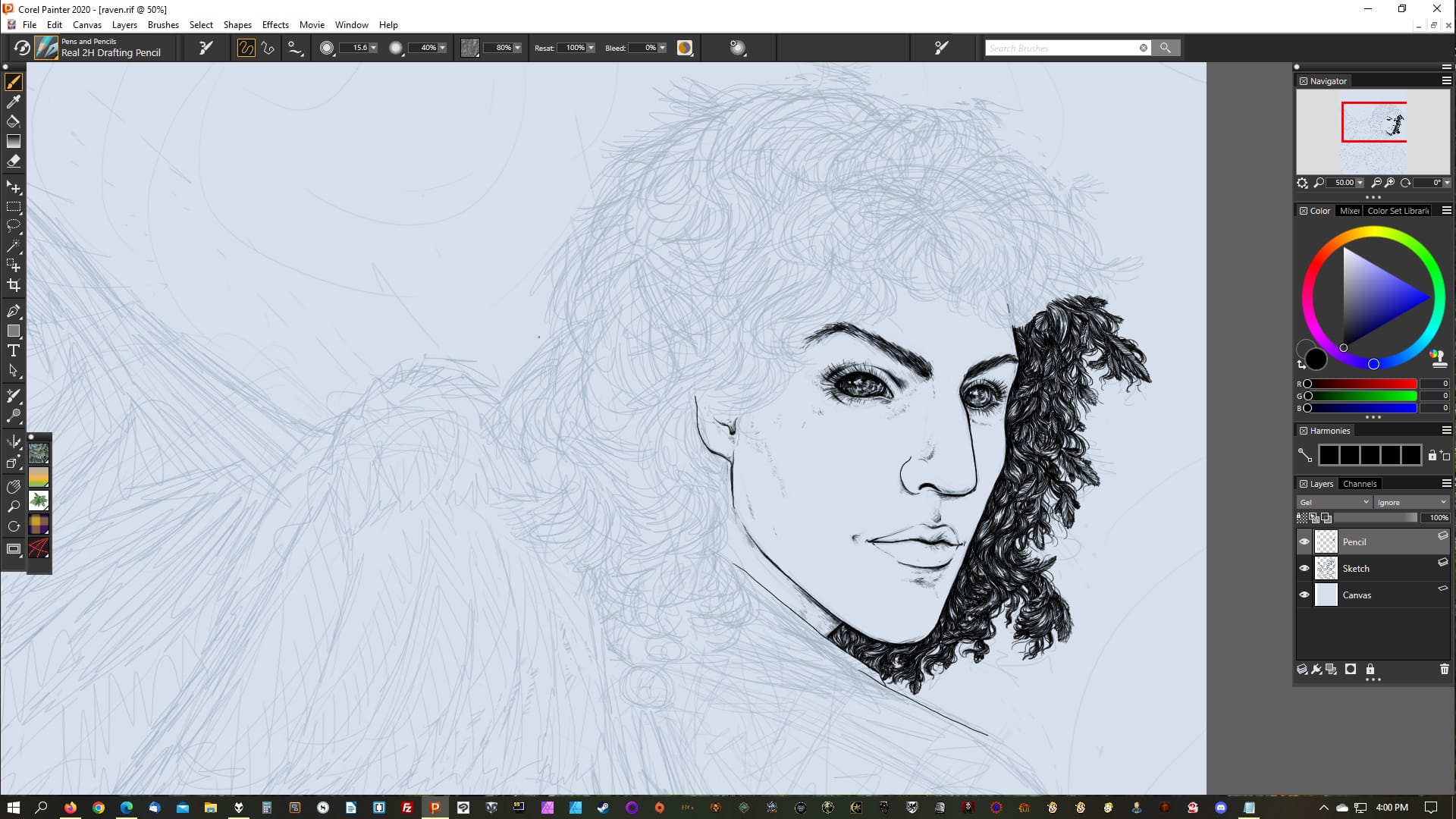Expand the brush size 15.6 dropdown

click(373, 48)
